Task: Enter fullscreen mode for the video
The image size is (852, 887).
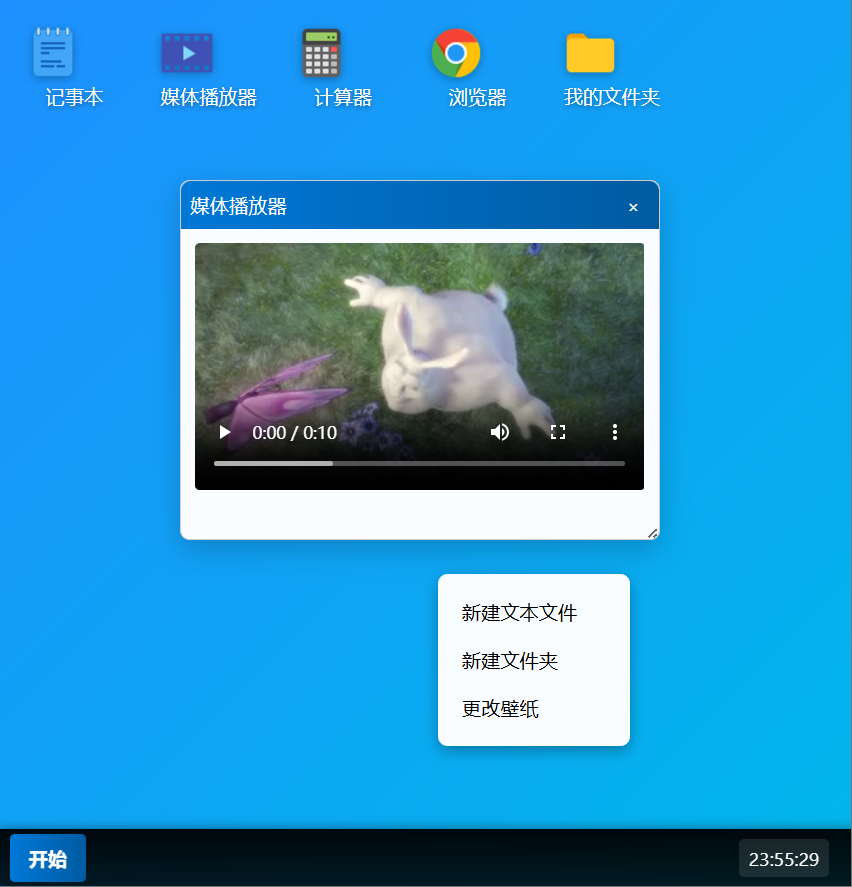Action: 558,432
